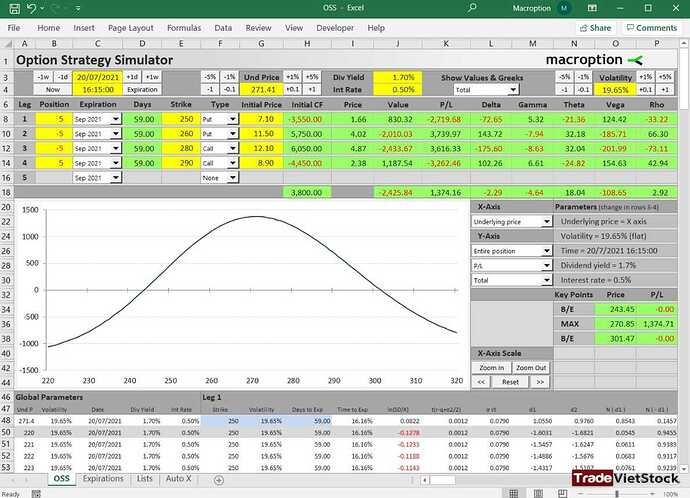
Task: Click the Undo arrow icon
Action: [x=31, y=8]
